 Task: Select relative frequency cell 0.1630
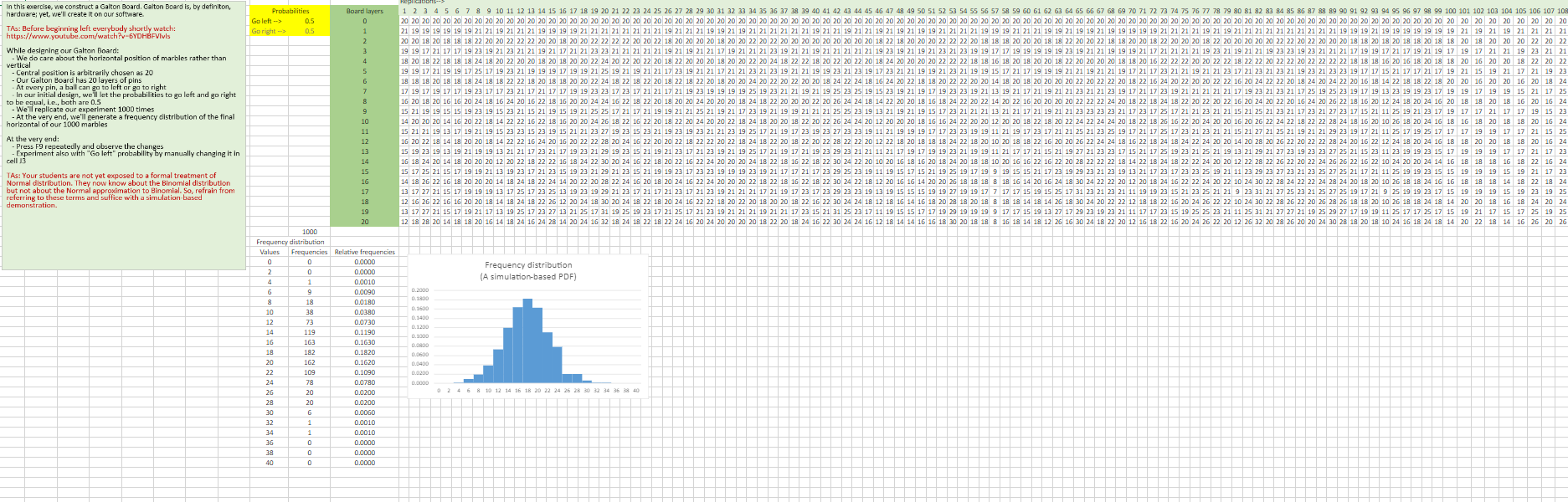coord(365,342)
